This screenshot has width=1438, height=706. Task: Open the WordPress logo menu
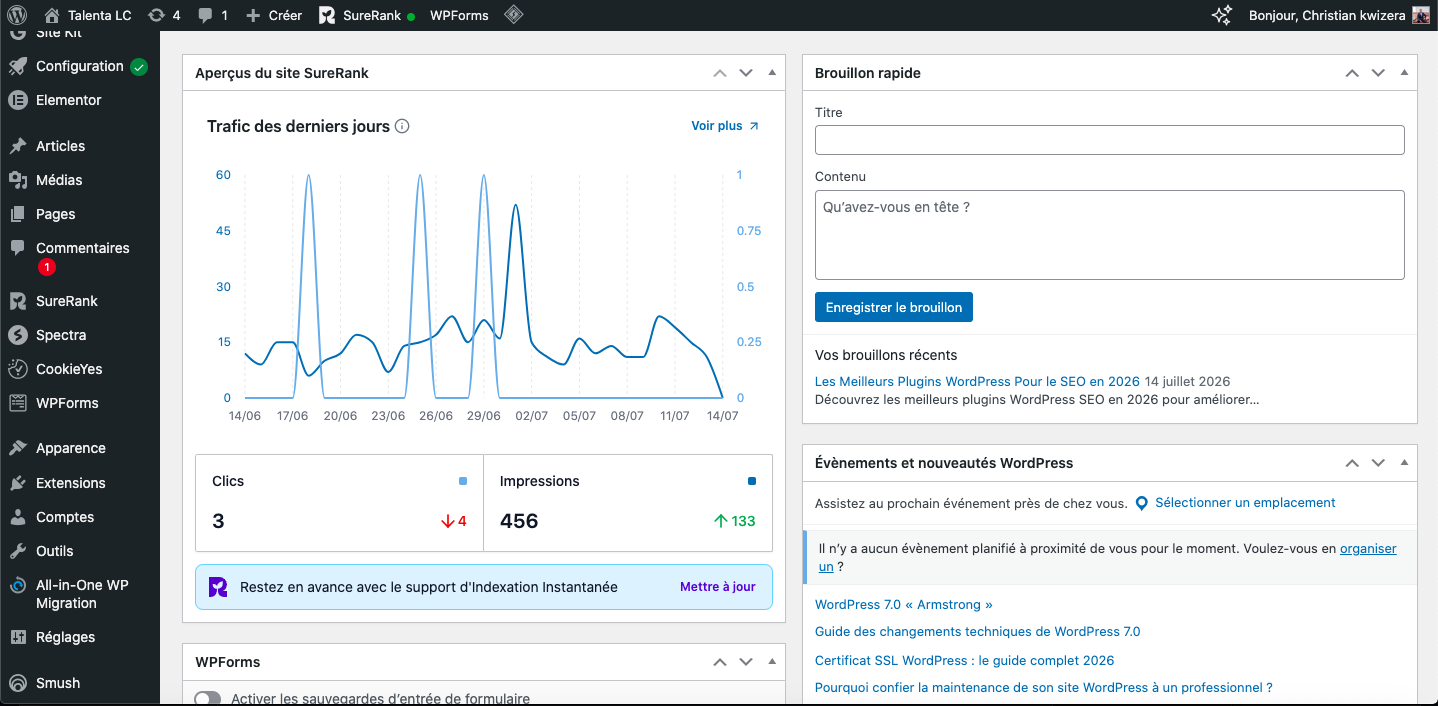[x=16, y=15]
